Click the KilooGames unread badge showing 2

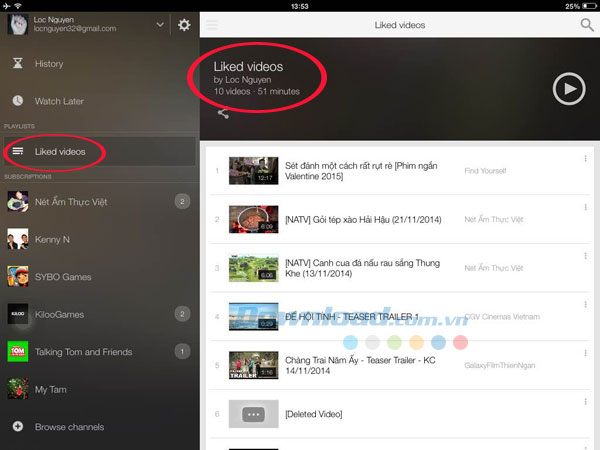182,314
